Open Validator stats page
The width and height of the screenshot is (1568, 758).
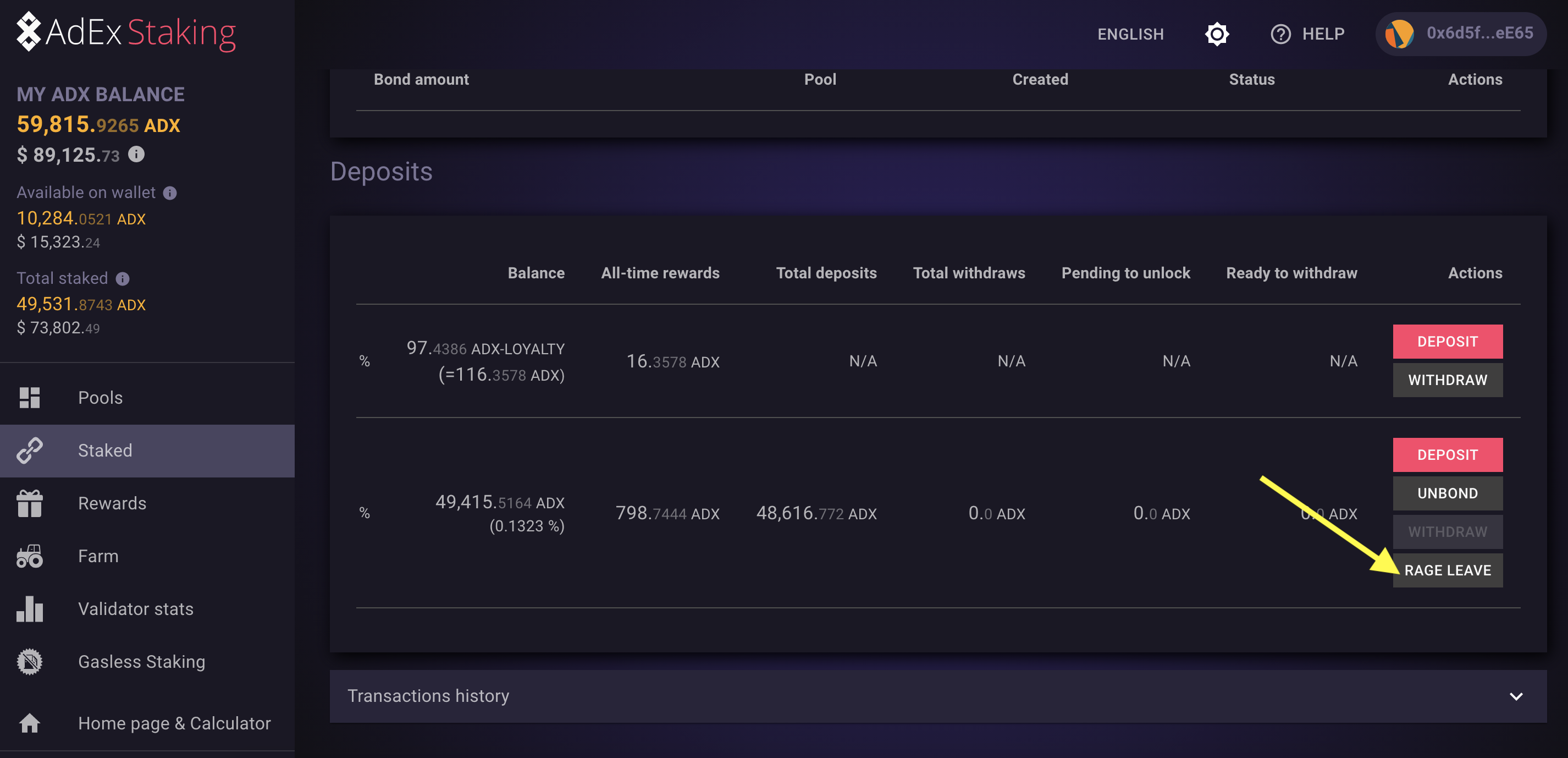147,609
